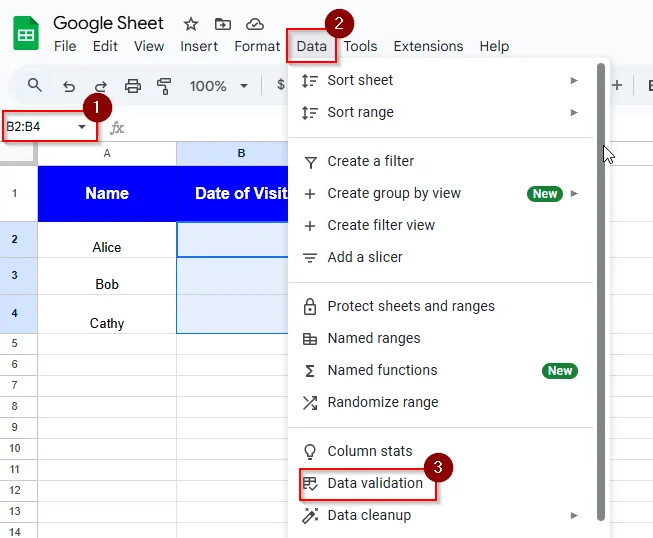Click the padlock protect icon
The image size is (653, 538).
pos(310,306)
